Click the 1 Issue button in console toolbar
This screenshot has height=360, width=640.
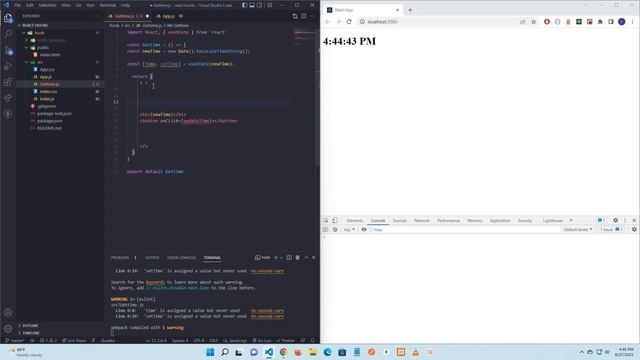(x=611, y=230)
